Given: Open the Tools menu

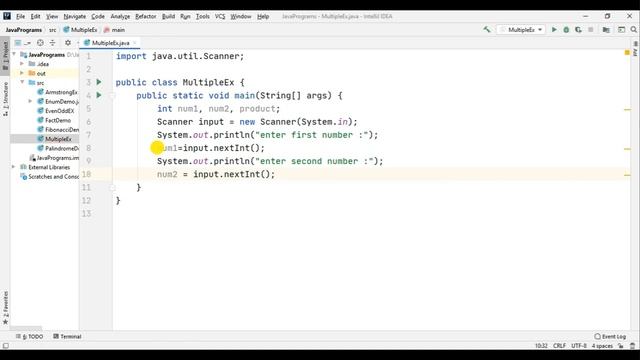Looking at the screenshot, I should (202, 16).
